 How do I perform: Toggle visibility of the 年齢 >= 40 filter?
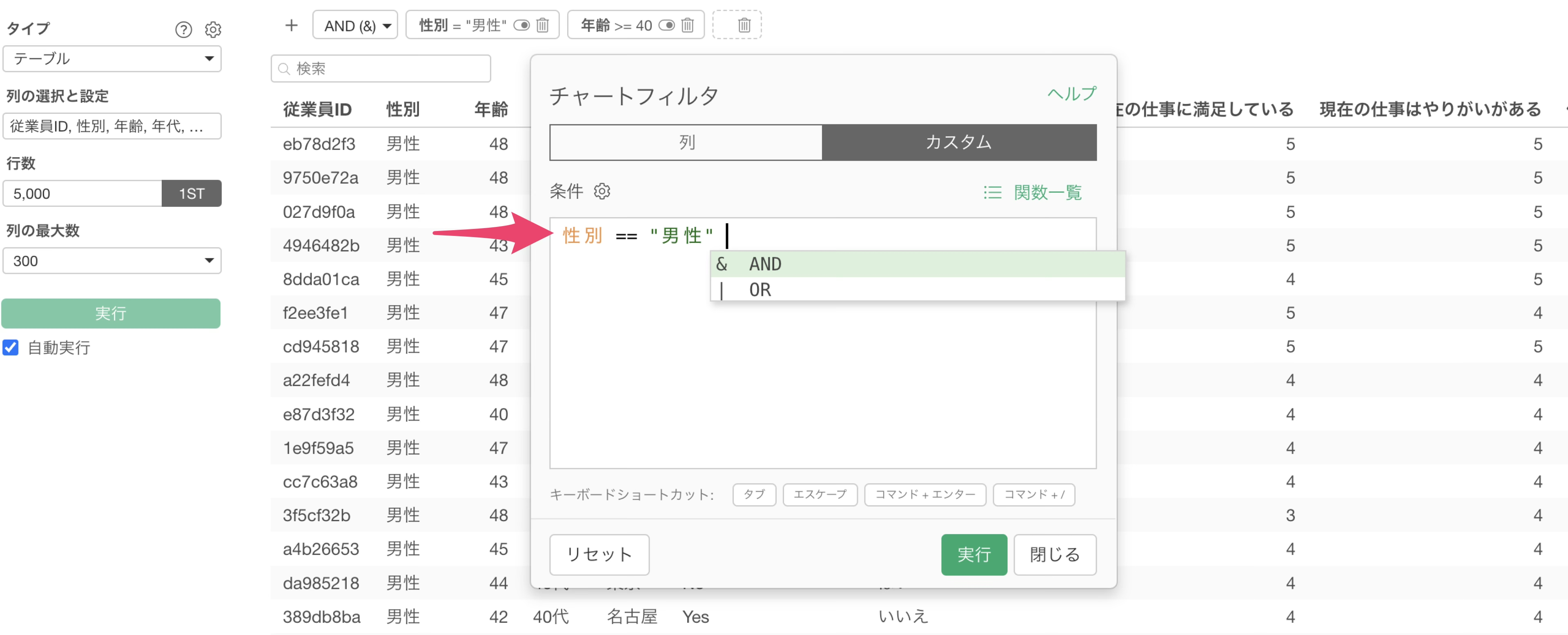(x=666, y=25)
